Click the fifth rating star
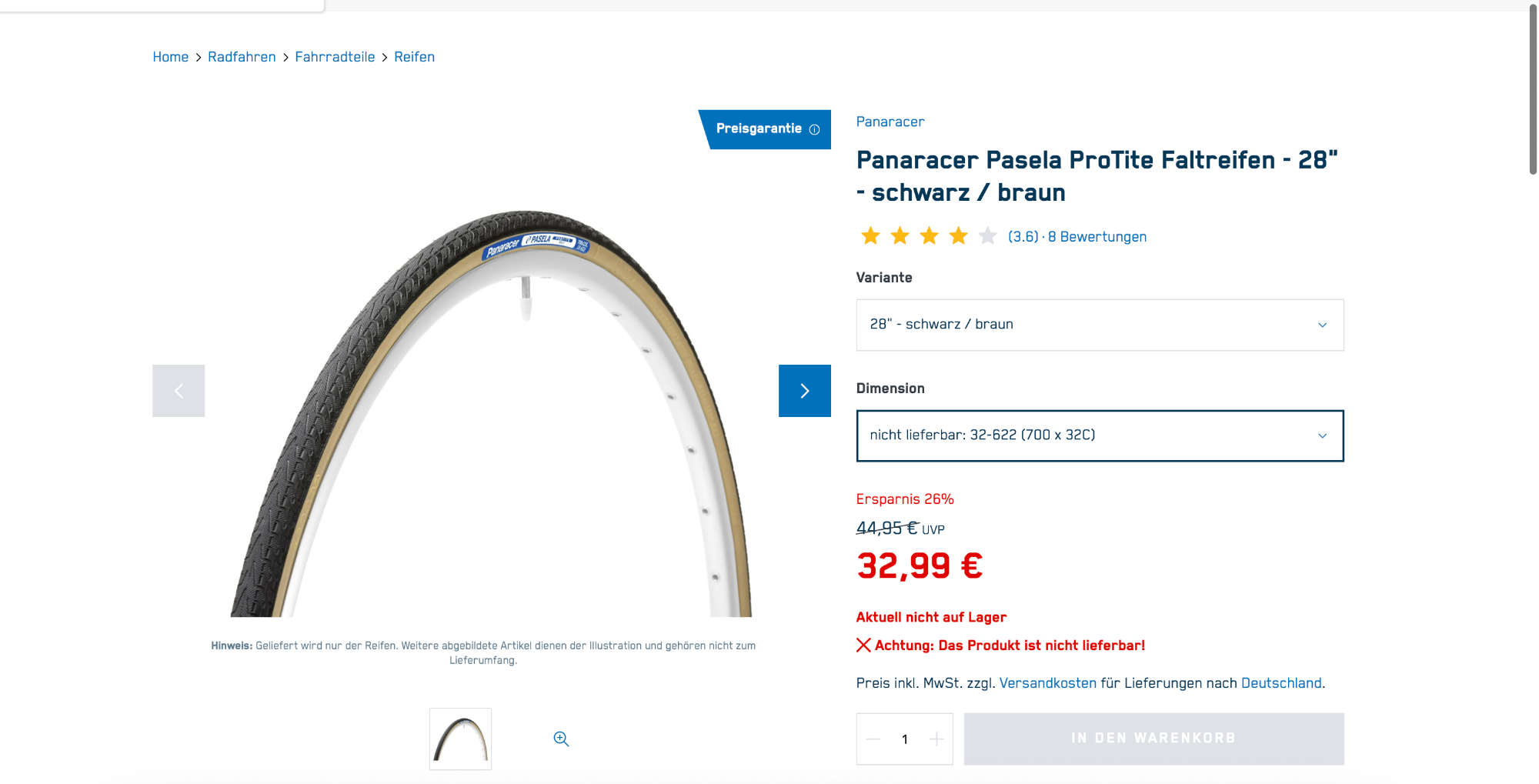 pyautogui.click(x=987, y=235)
